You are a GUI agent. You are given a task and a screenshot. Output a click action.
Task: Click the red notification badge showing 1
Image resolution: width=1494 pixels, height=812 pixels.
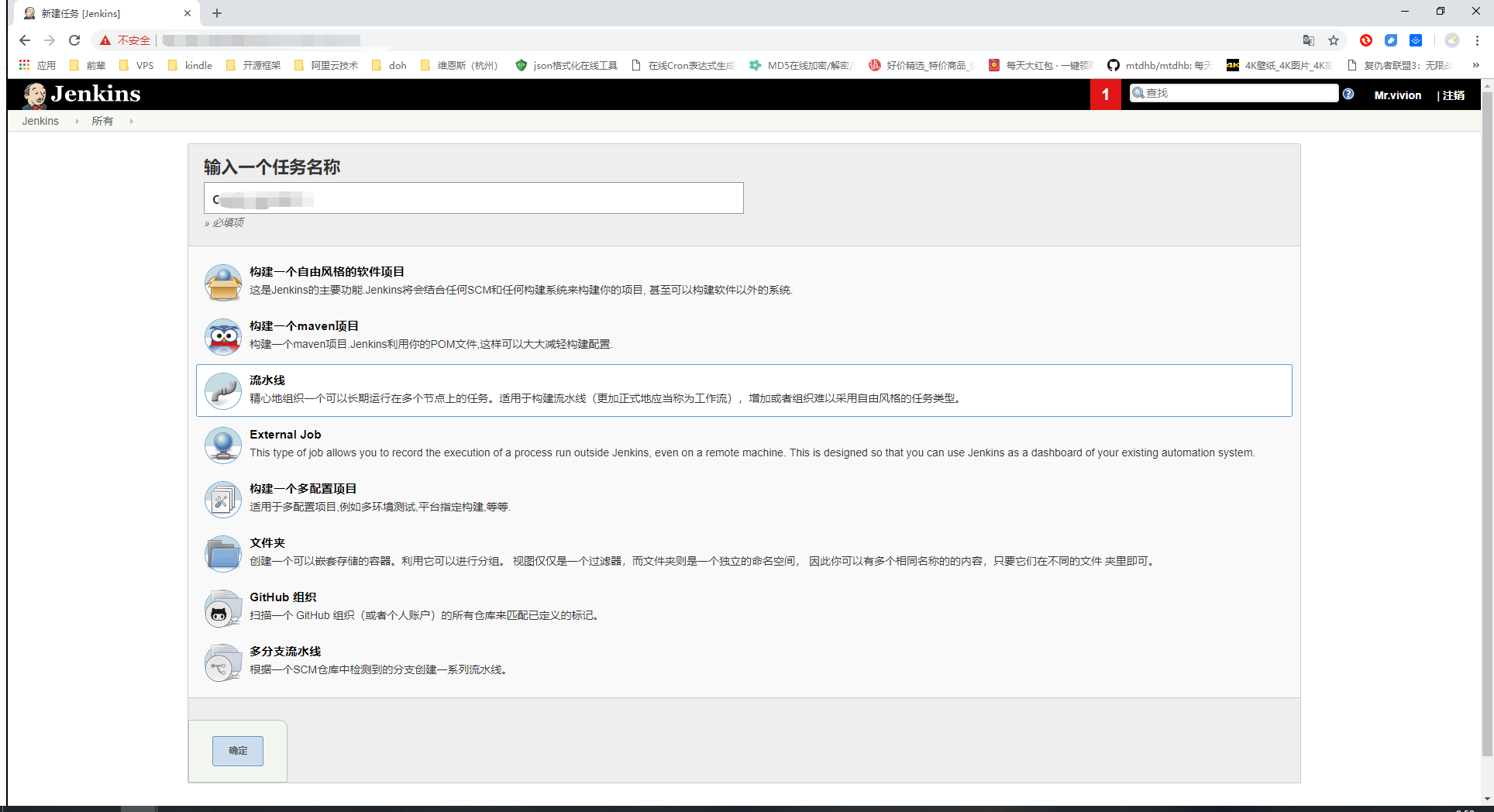1105,94
